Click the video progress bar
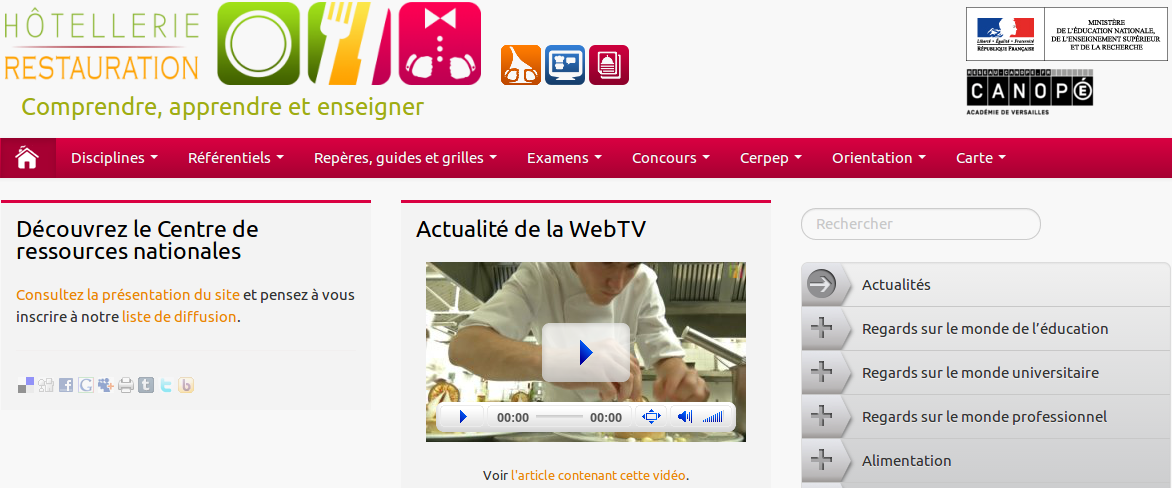 [559, 417]
